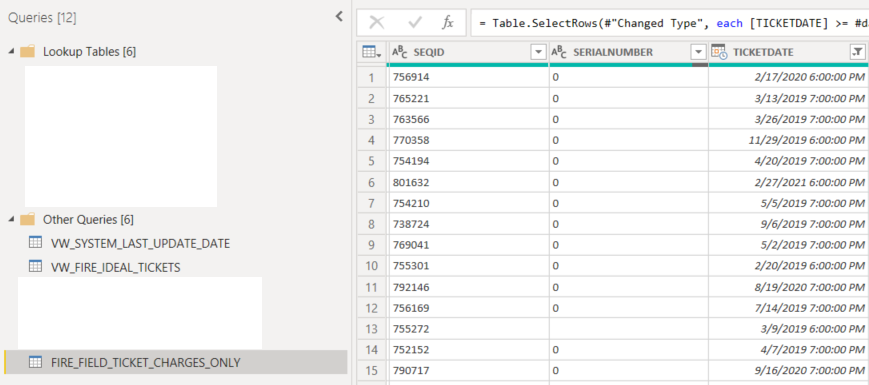Click the table icon beside VW_SYSTEM_LAST_UPDATE_DATE

pyautogui.click(x=35, y=243)
